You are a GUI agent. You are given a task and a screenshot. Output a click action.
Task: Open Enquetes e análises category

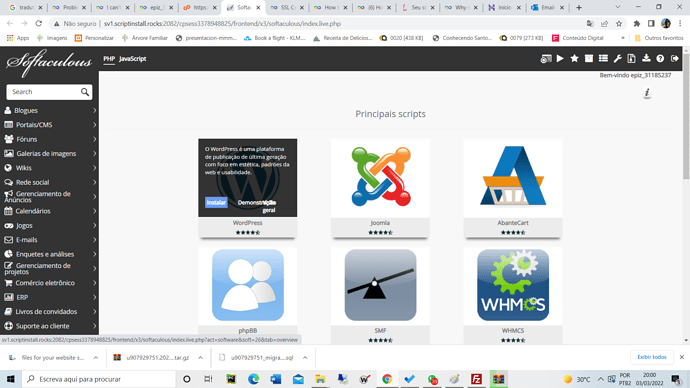(49, 254)
